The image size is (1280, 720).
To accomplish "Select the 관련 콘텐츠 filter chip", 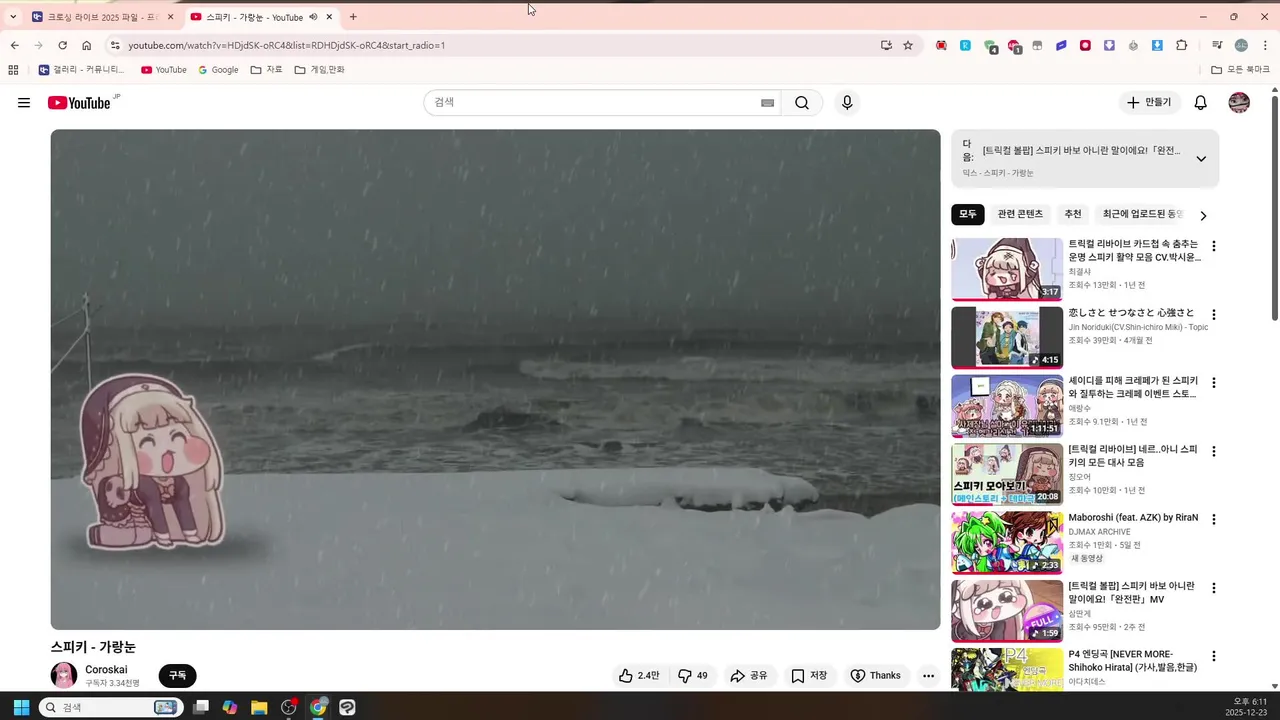I will pyautogui.click(x=1020, y=214).
